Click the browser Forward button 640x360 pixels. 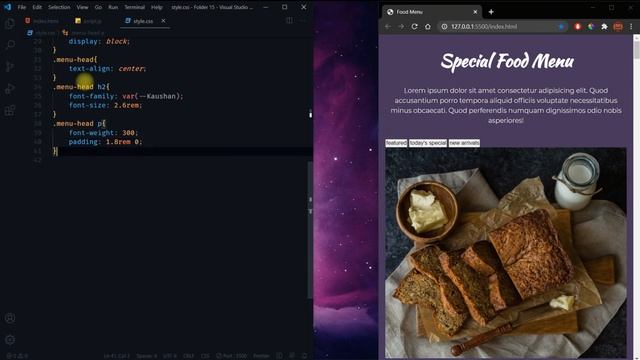point(401,27)
